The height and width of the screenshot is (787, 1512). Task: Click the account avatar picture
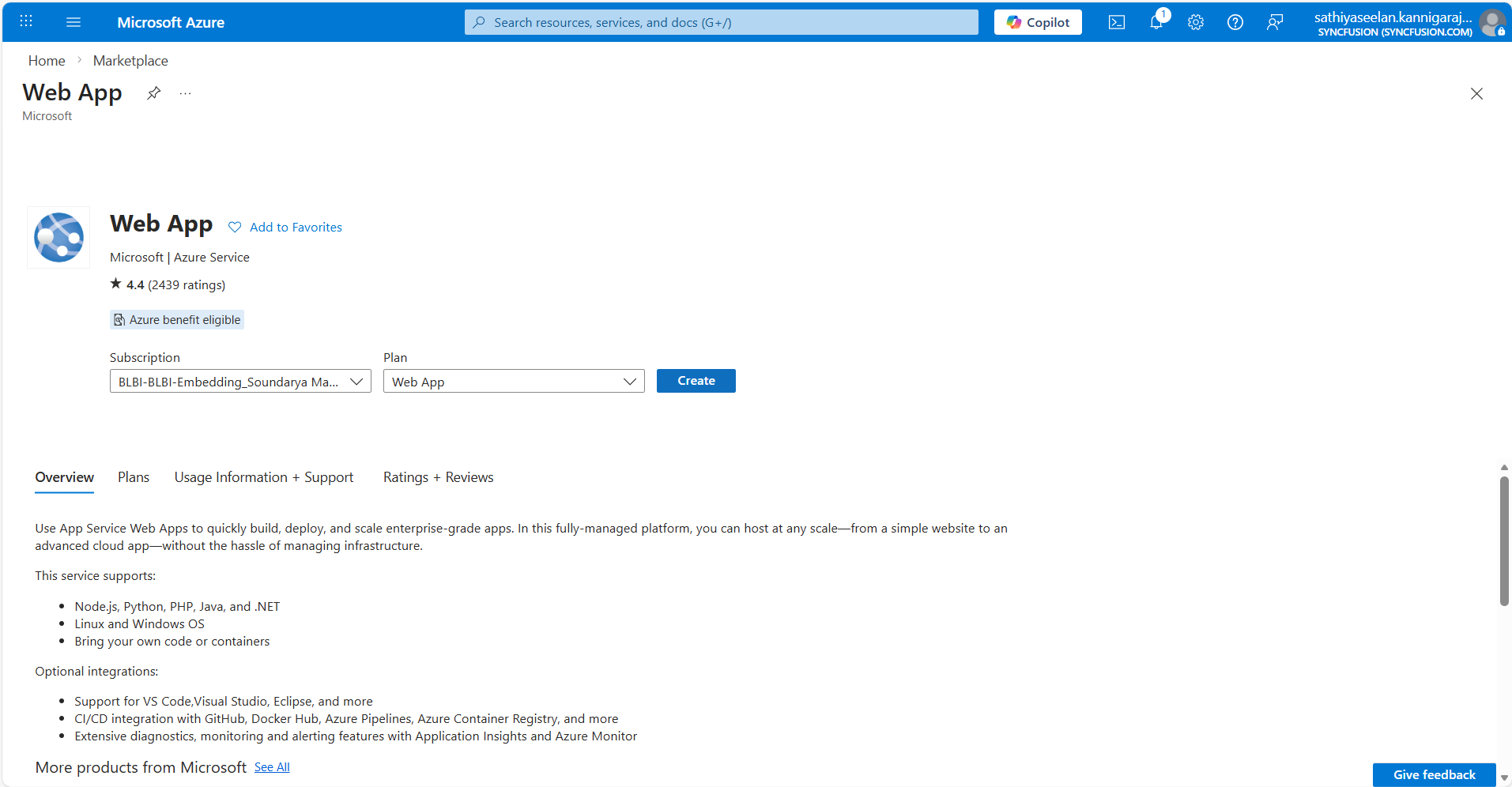[x=1492, y=23]
